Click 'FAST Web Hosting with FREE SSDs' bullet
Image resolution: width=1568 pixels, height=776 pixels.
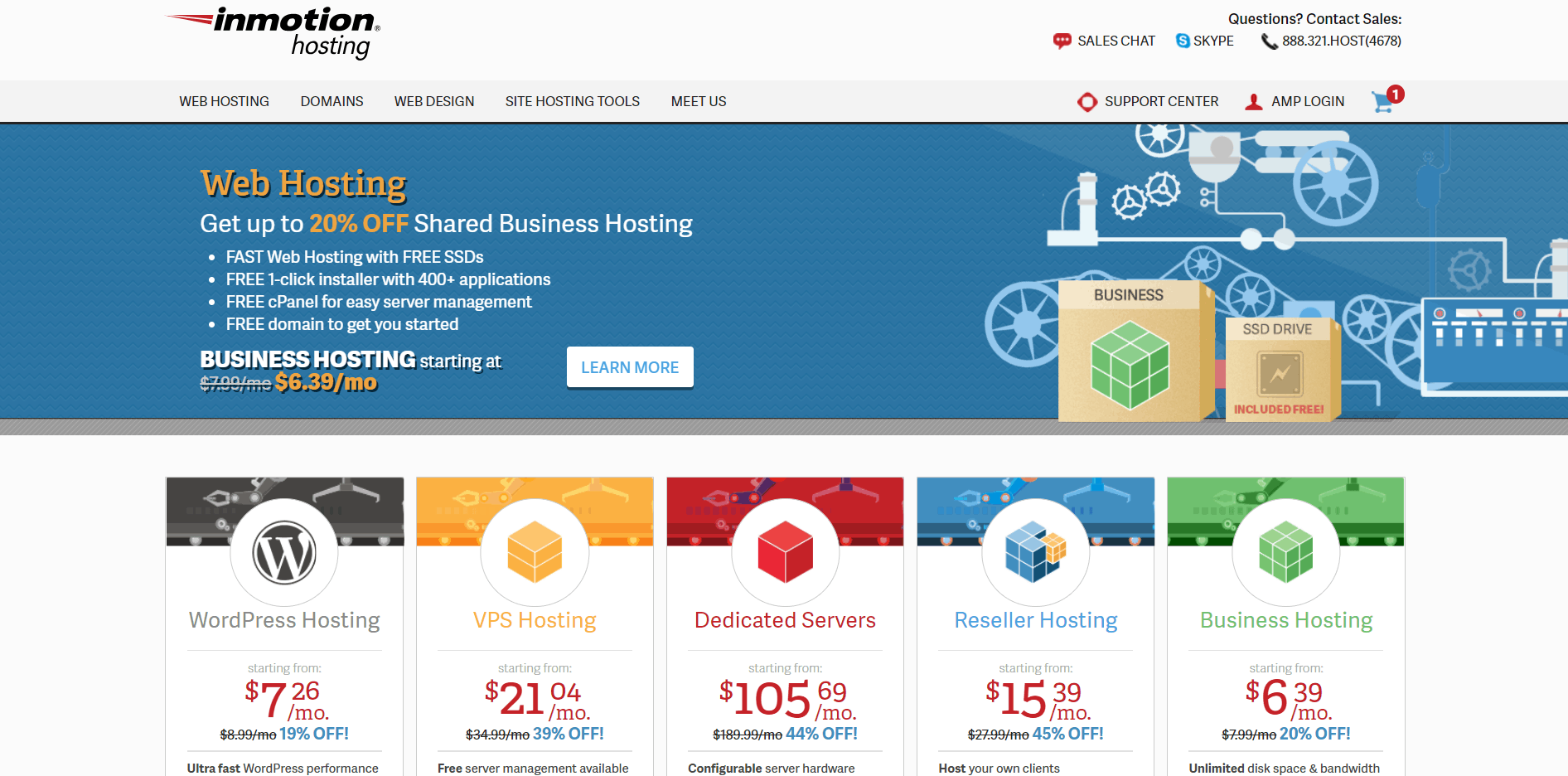click(355, 257)
